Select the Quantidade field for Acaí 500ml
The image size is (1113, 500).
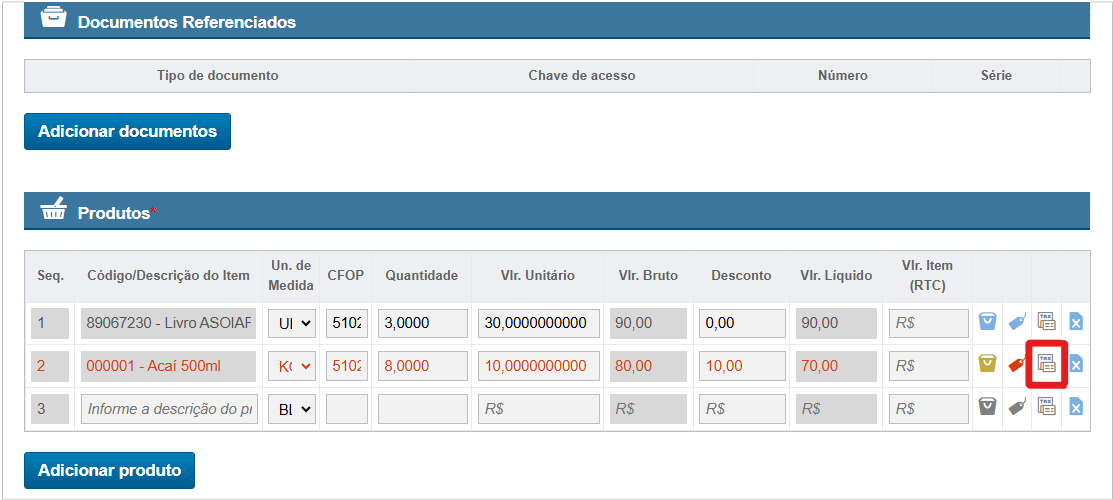point(423,366)
